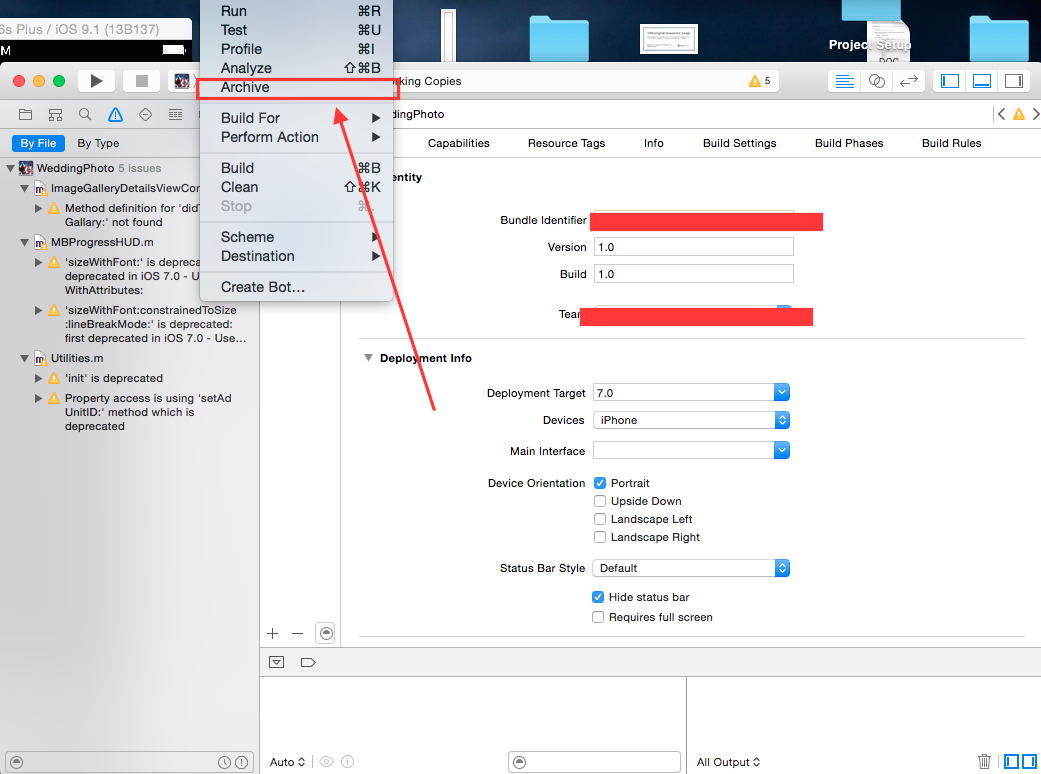
Task: Choose Archive from the Product menu
Action: pos(296,87)
